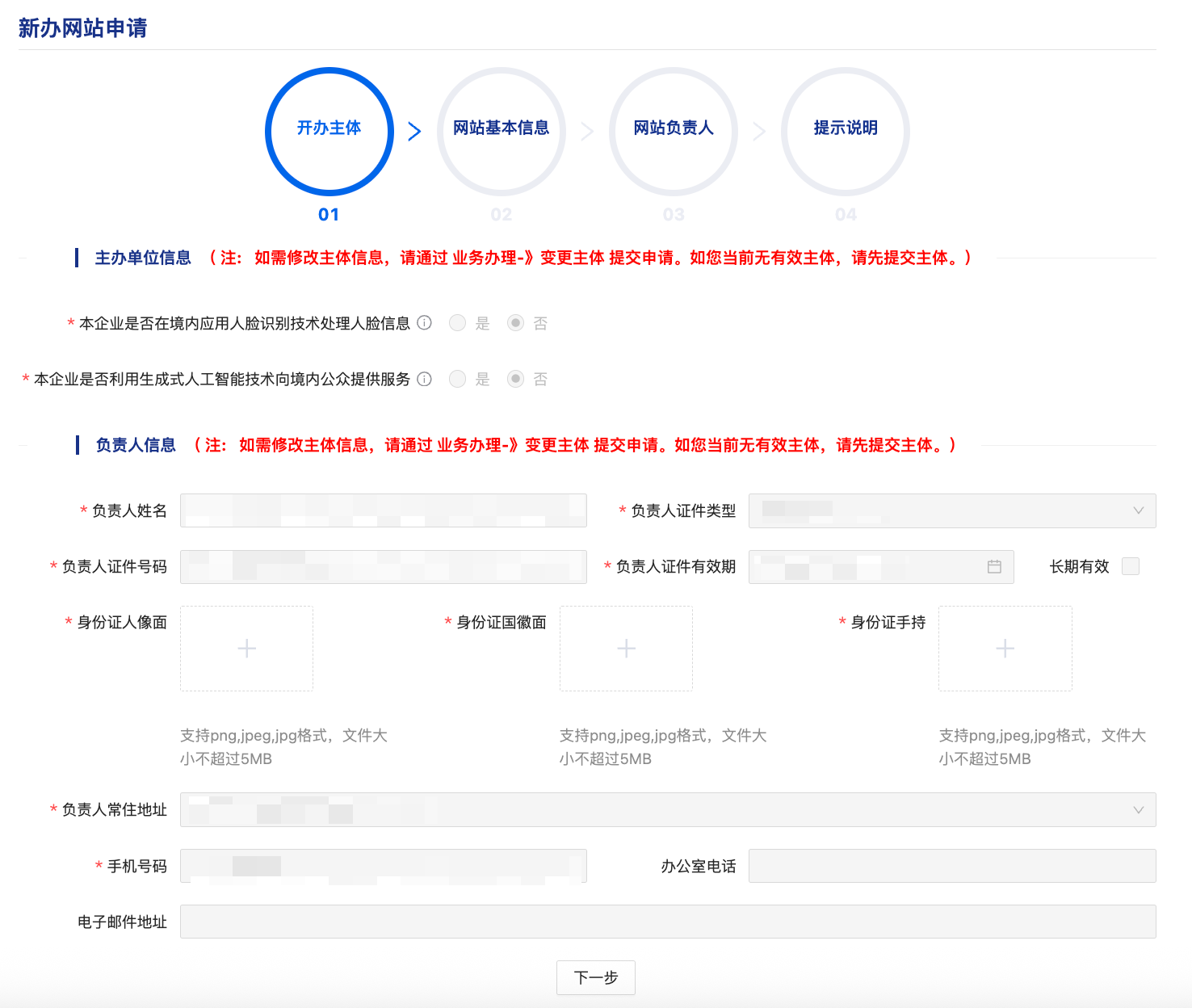Click the 办公室电话 input field
This screenshot has height=1008, width=1192.
coord(952,866)
